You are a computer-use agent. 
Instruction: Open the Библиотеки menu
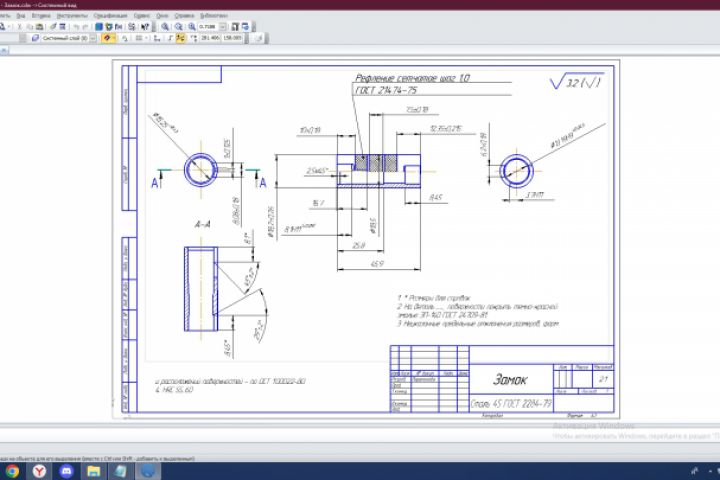click(214, 16)
